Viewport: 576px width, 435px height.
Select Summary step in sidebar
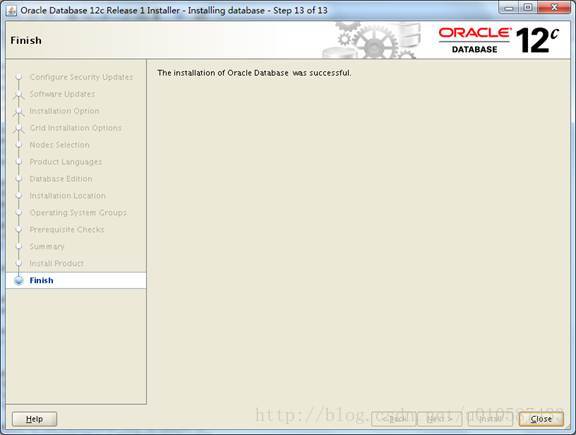coord(47,246)
